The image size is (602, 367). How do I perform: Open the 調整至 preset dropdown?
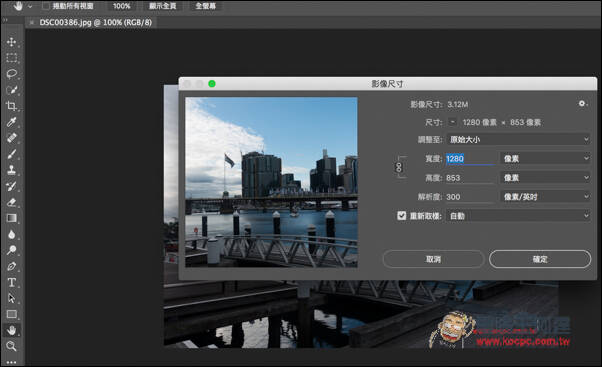518,139
